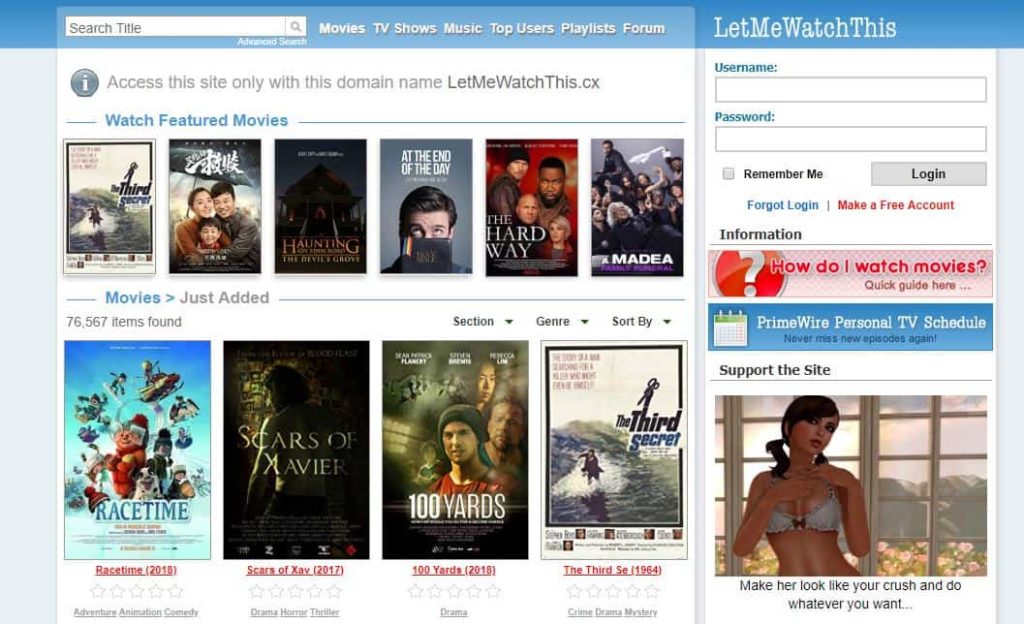Click Make a Free Account link
Viewport: 1024px width, 624px height.
(x=895, y=205)
